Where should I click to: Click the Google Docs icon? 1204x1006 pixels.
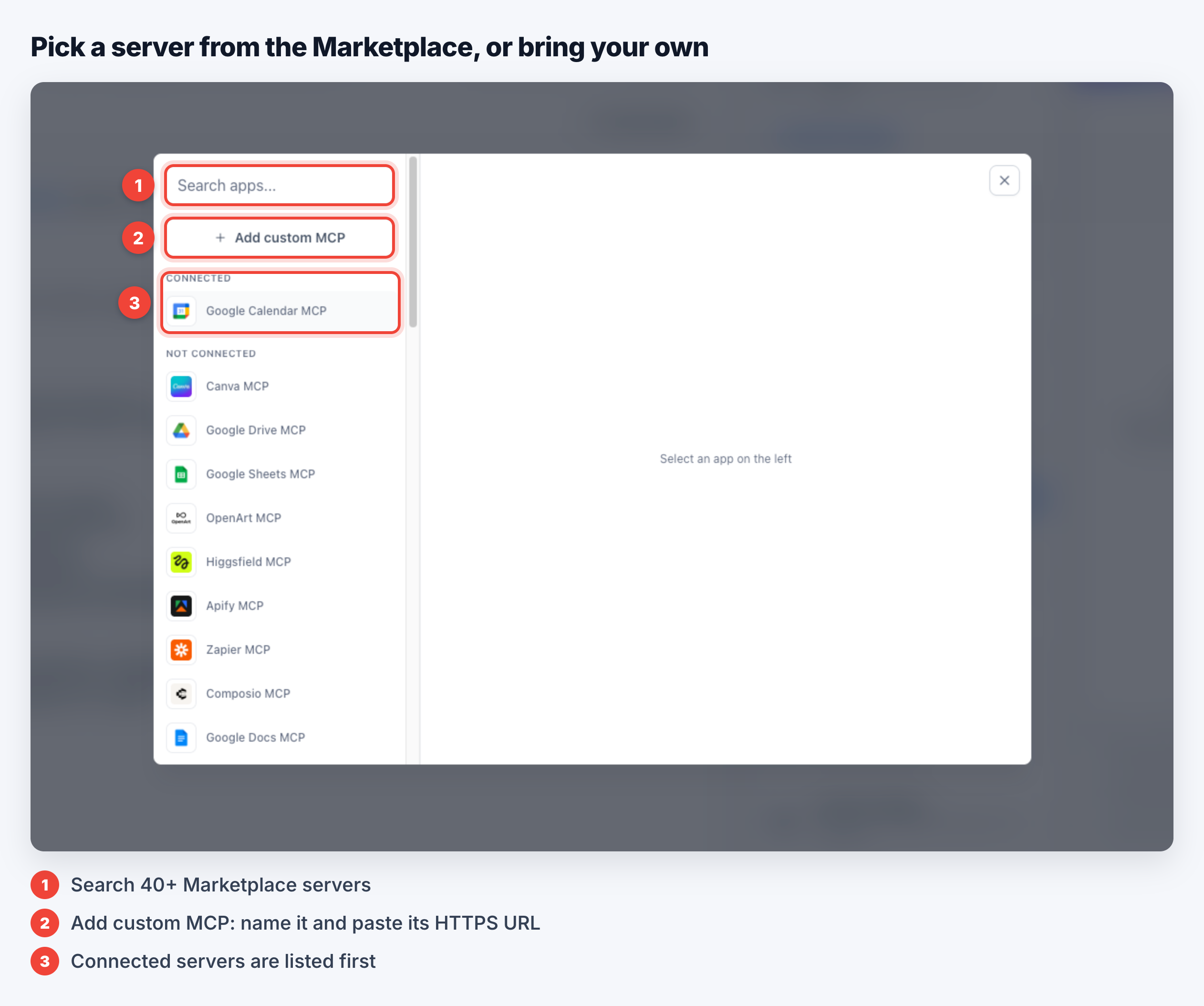pos(181,738)
